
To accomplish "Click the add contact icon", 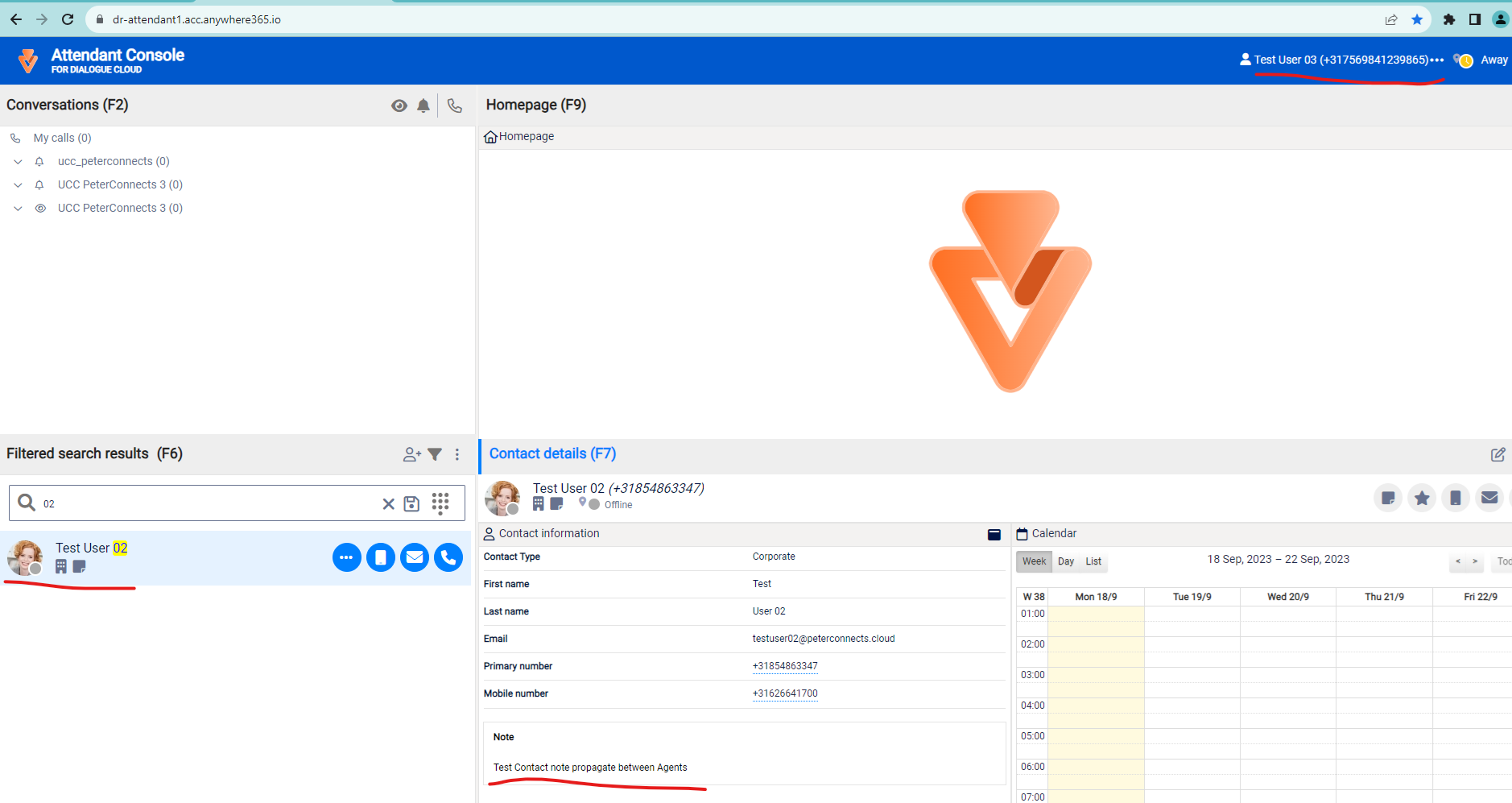I will [411, 454].
